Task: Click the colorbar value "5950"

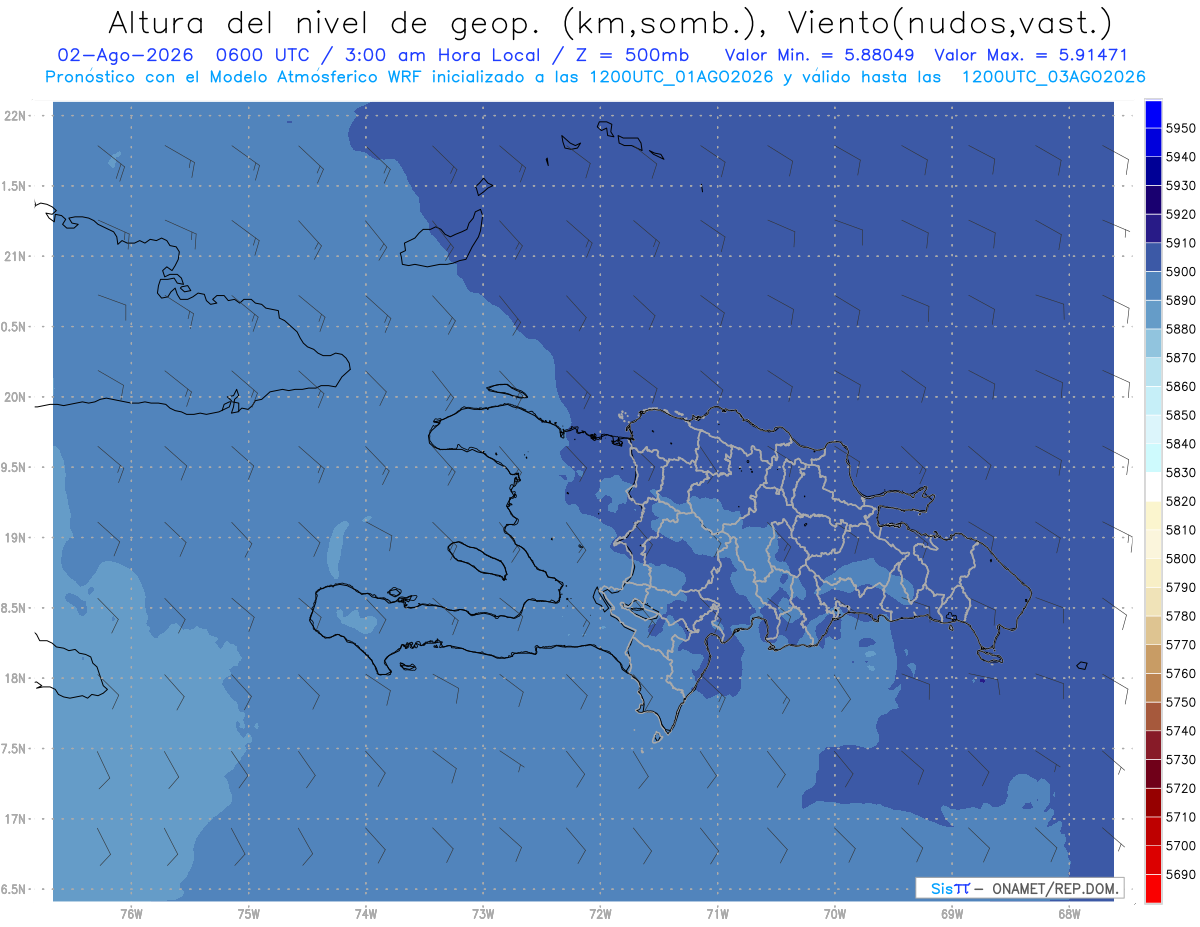Action: click(1180, 128)
